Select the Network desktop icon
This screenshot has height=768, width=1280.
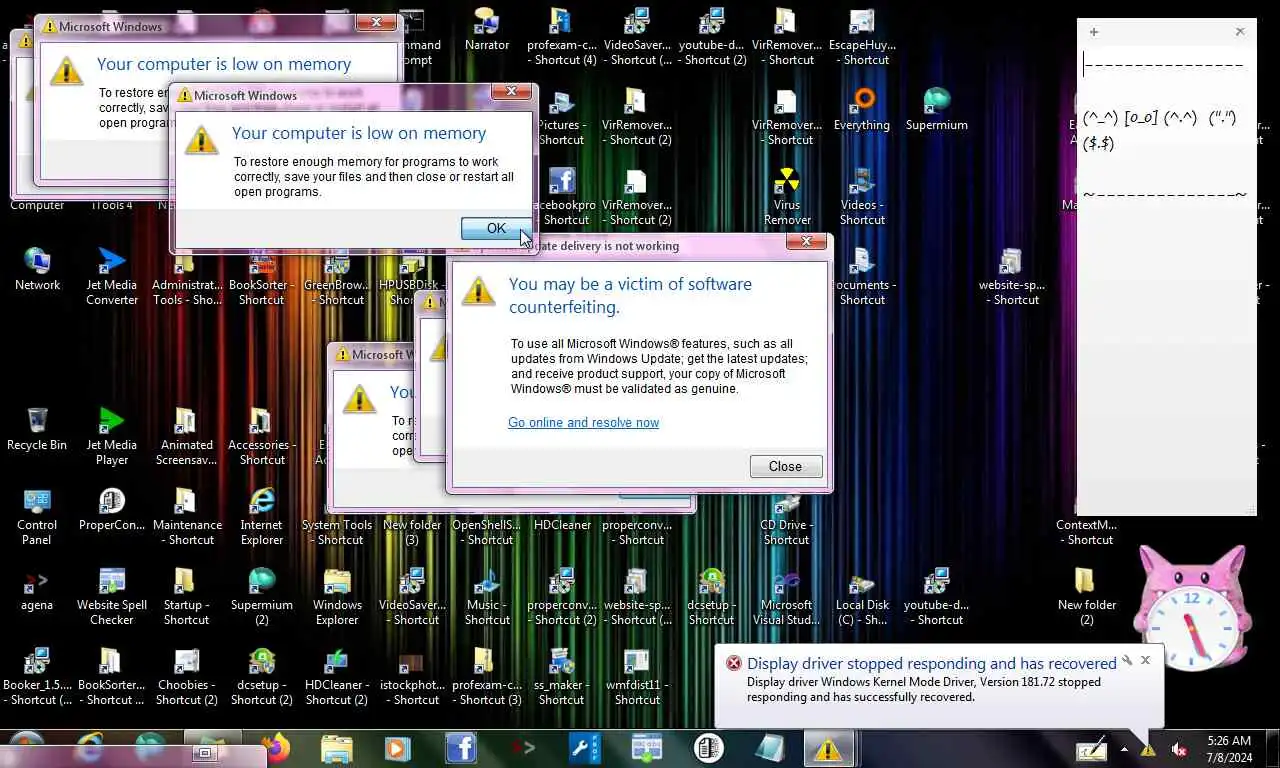(37, 269)
